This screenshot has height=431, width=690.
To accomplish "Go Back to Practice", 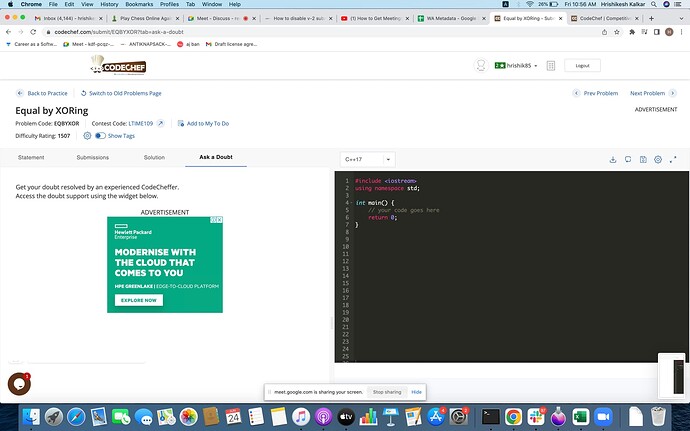I will coord(42,93).
